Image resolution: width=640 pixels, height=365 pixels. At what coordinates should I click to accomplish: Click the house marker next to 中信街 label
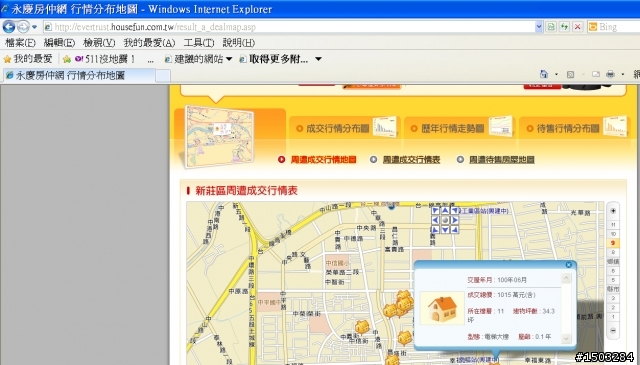pos(362,327)
